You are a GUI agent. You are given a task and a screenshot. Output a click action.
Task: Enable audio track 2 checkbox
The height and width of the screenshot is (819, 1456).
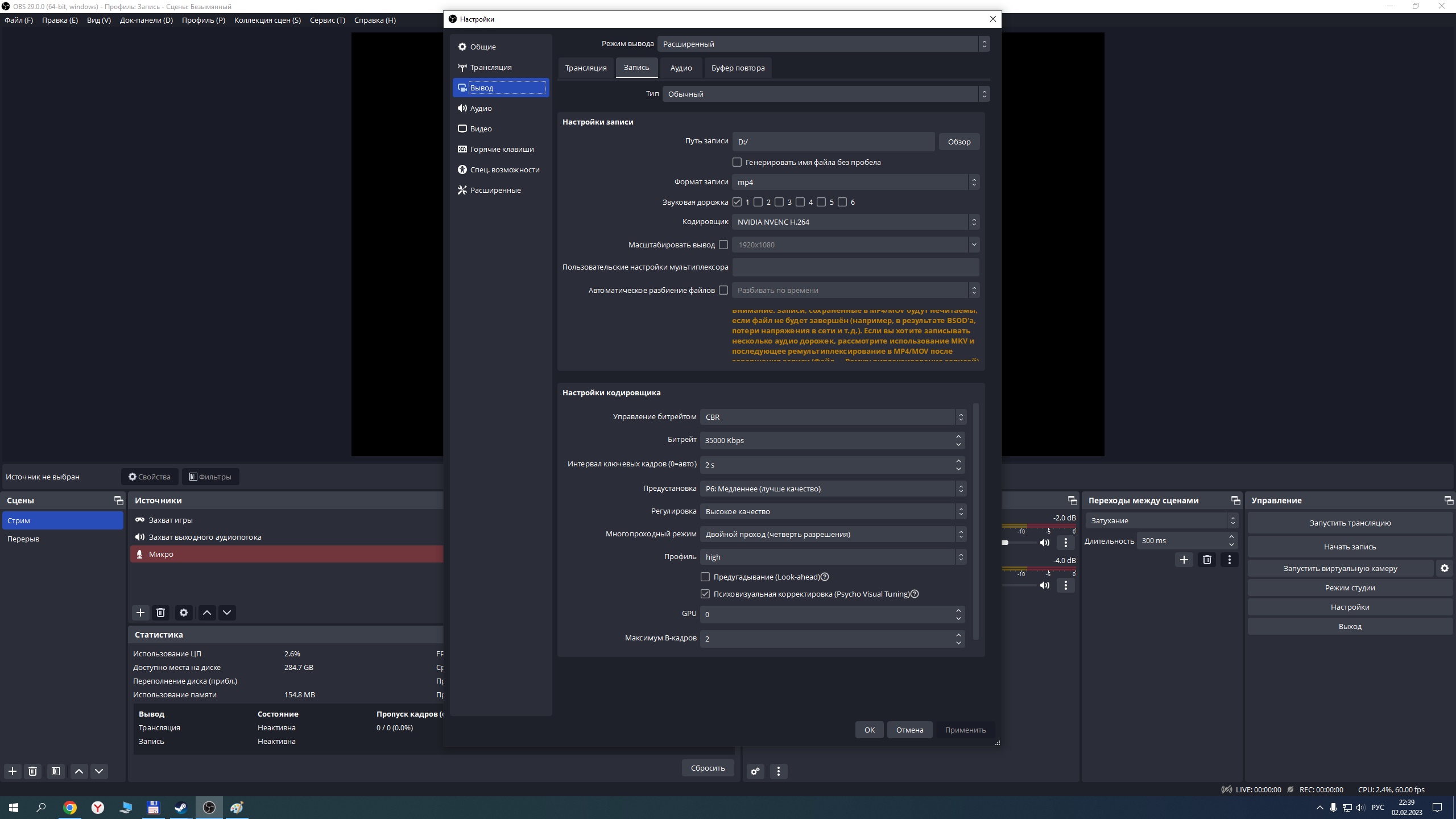click(x=758, y=202)
